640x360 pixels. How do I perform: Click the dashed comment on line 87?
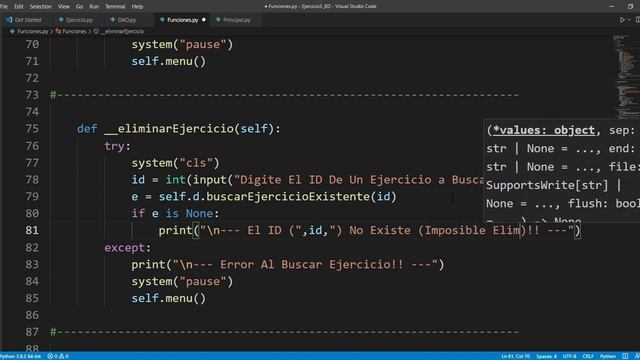(284, 332)
